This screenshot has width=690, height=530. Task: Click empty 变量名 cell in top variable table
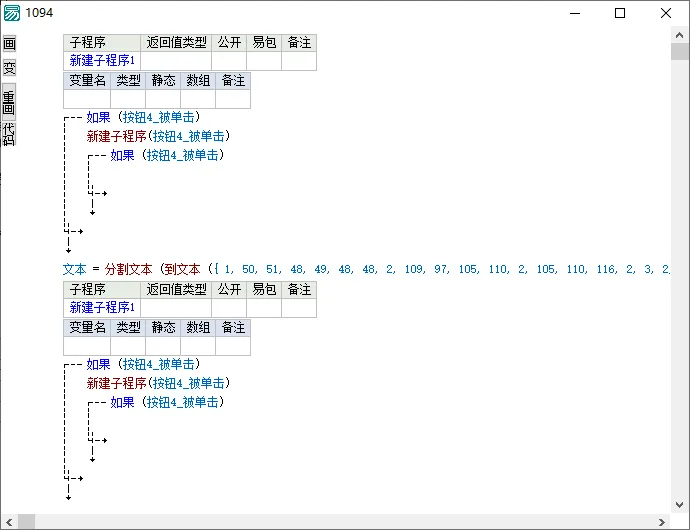87,99
